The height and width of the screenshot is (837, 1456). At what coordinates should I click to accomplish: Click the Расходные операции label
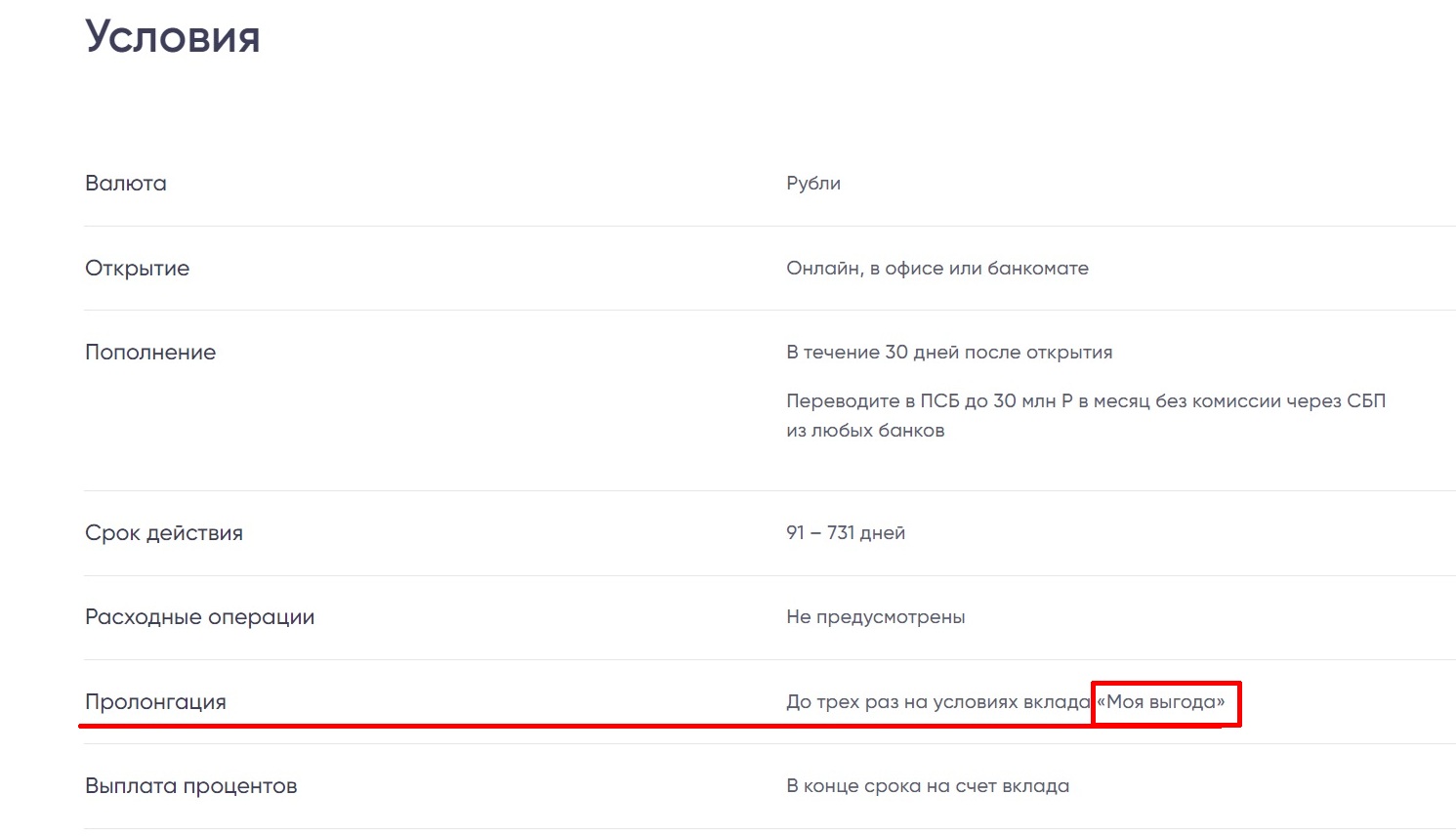click(x=200, y=617)
